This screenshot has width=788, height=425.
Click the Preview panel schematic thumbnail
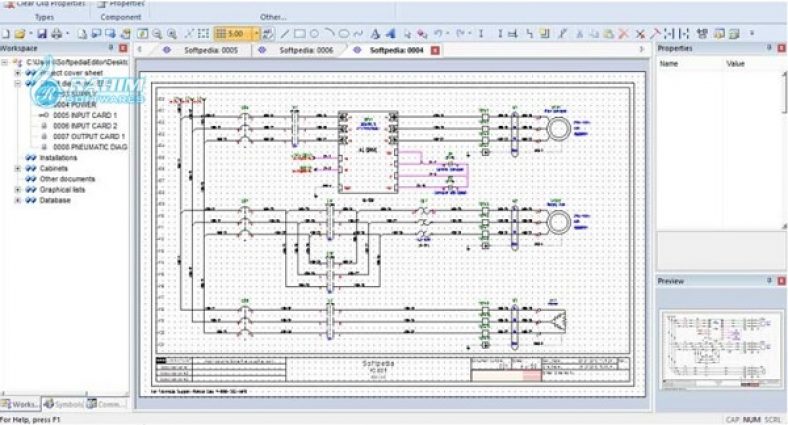point(721,350)
